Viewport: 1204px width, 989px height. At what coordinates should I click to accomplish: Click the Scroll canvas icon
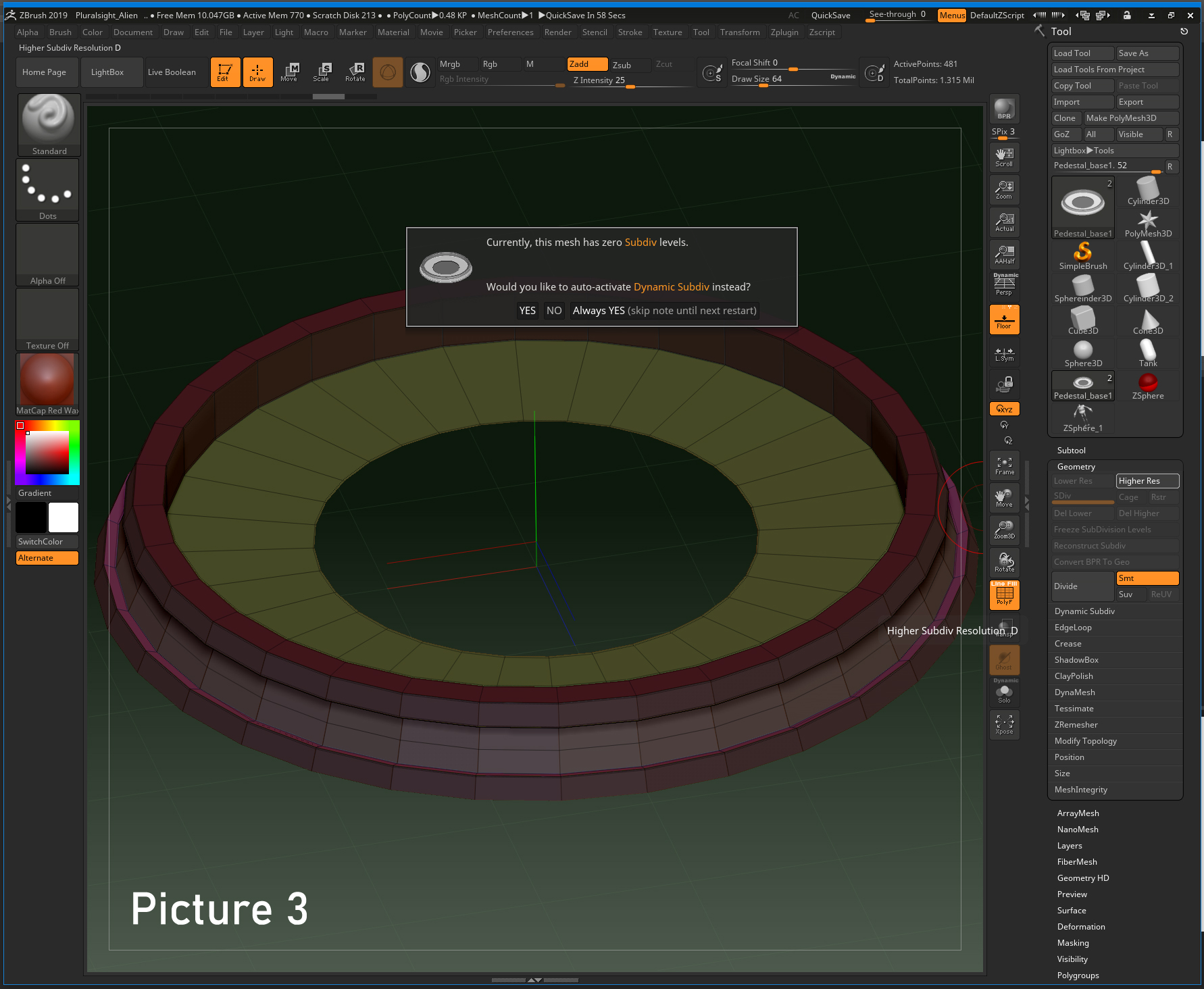(1004, 157)
